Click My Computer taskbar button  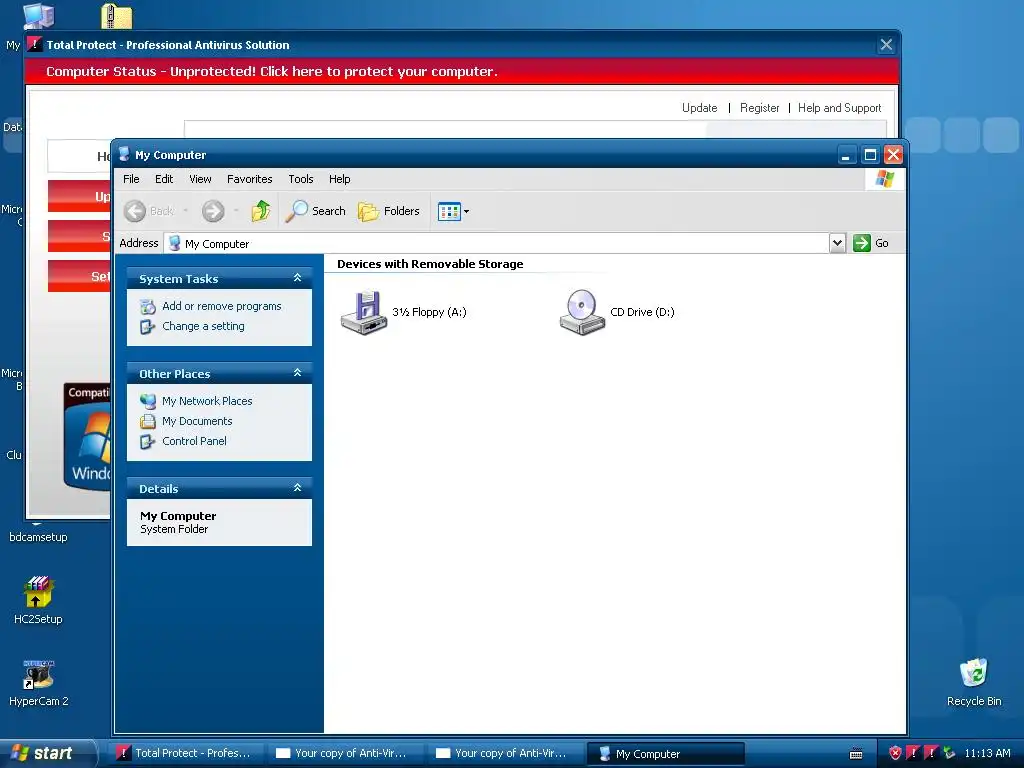(x=665, y=754)
